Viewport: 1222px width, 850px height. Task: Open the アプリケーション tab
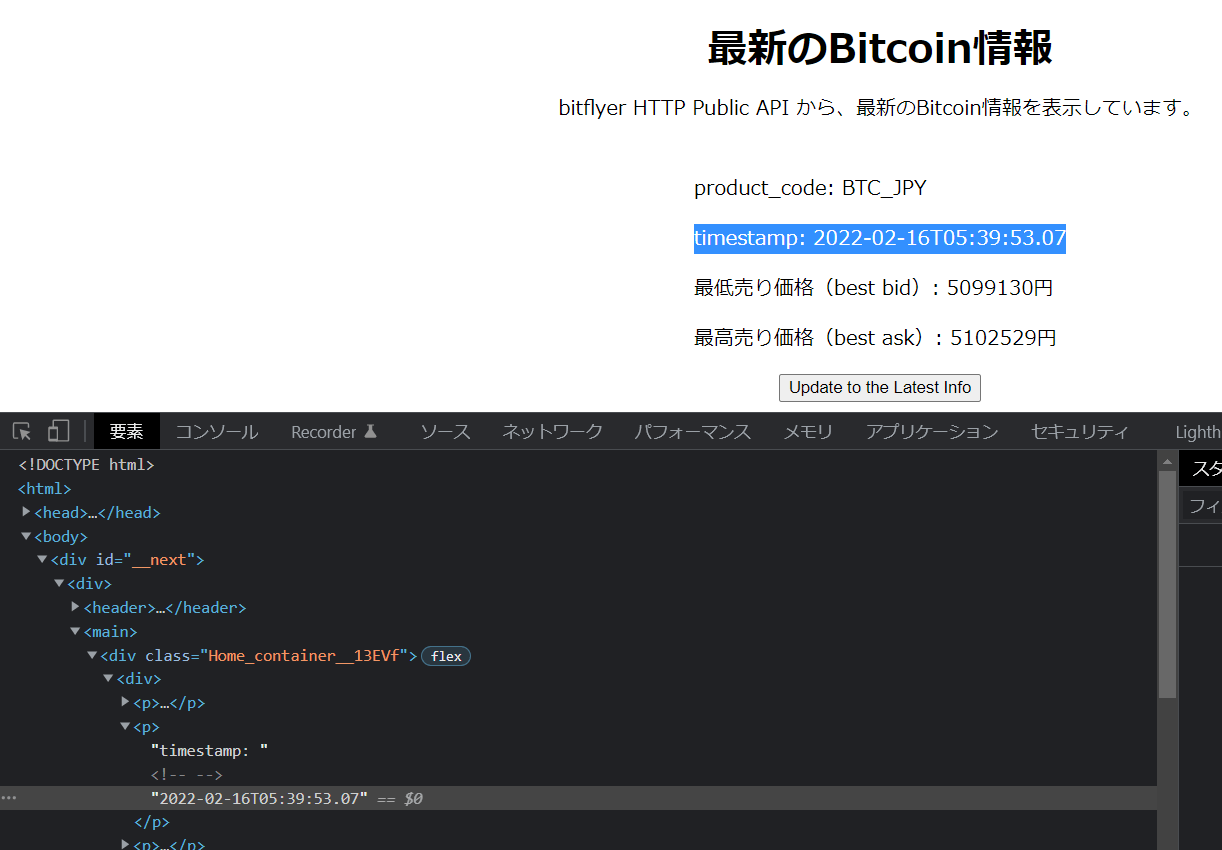(932, 432)
